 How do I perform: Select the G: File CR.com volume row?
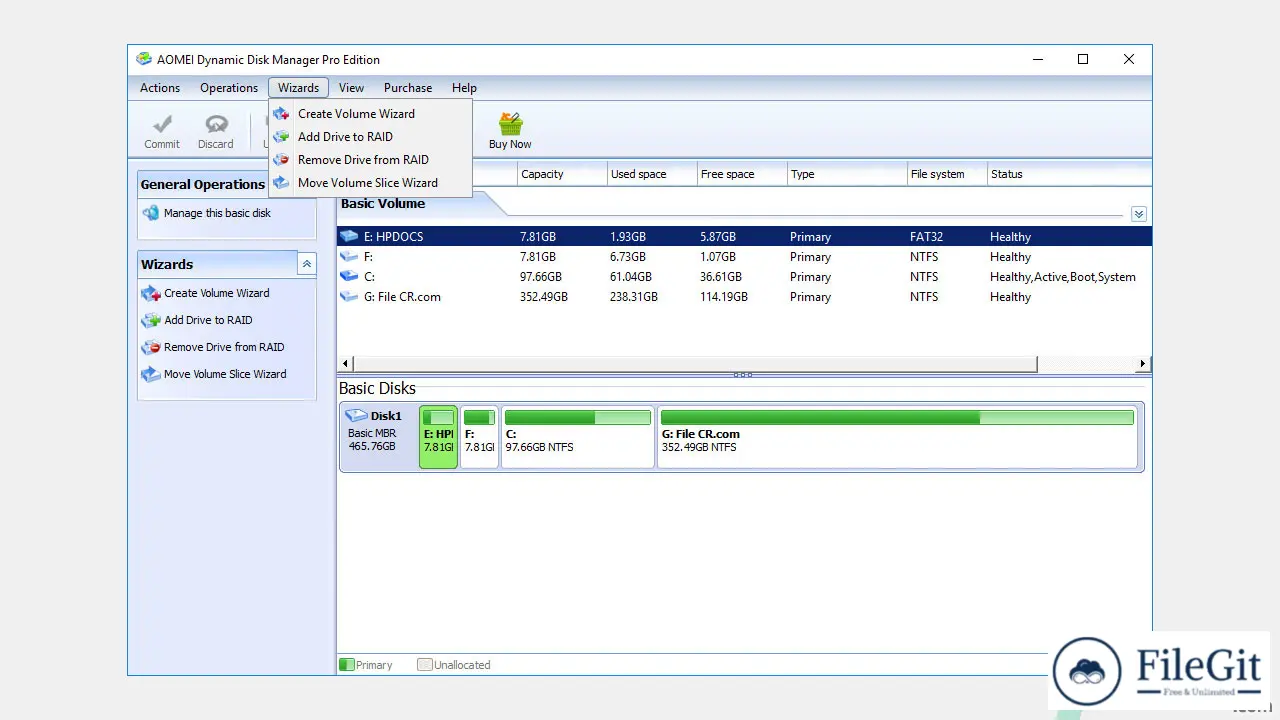coord(744,297)
